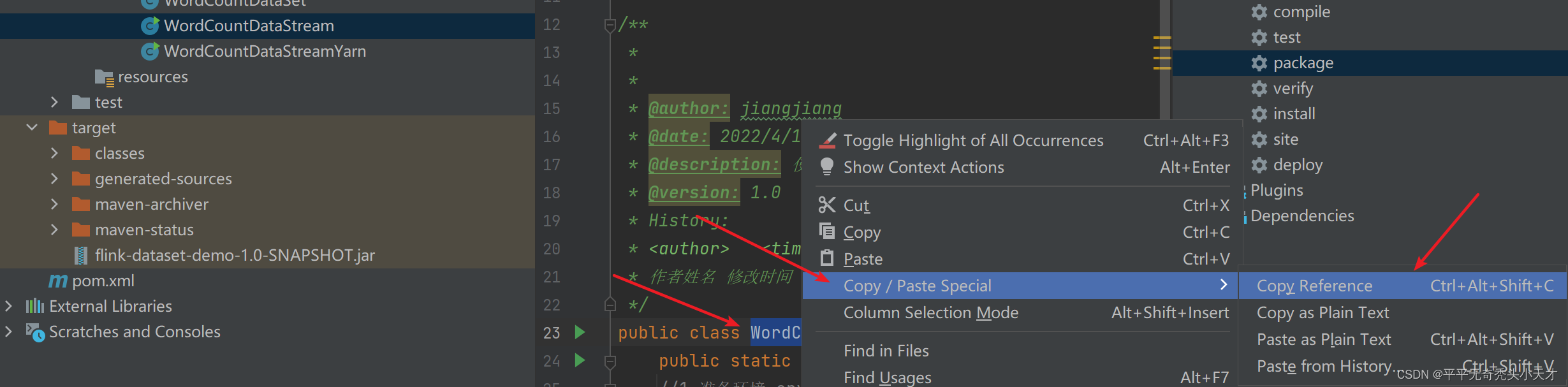Image resolution: width=1568 pixels, height=387 pixels.
Task: Click the clipboard Paste icon
Action: (x=827, y=258)
